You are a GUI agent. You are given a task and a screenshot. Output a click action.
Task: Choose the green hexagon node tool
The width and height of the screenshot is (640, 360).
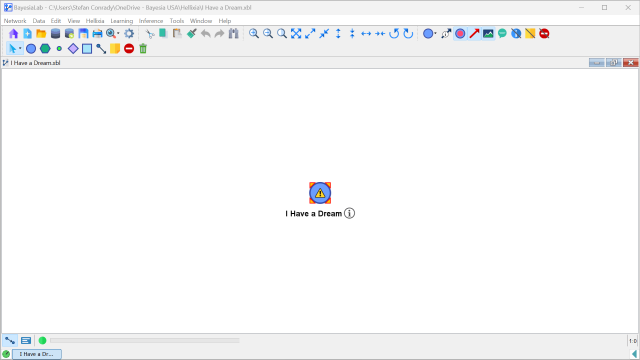45,49
